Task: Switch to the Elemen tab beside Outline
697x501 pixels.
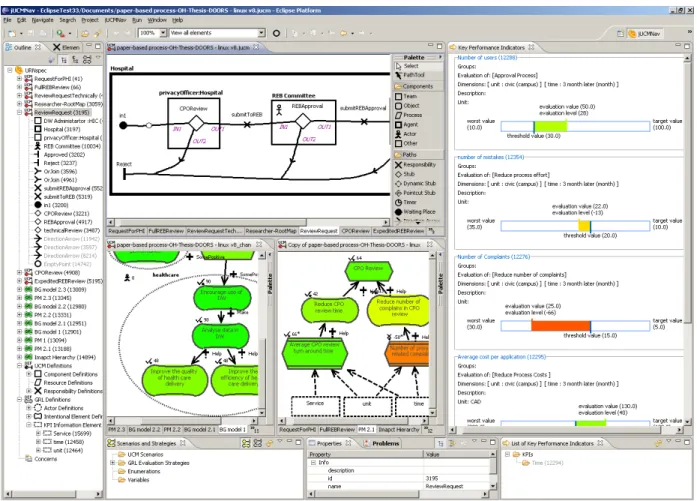Action: click(x=67, y=47)
